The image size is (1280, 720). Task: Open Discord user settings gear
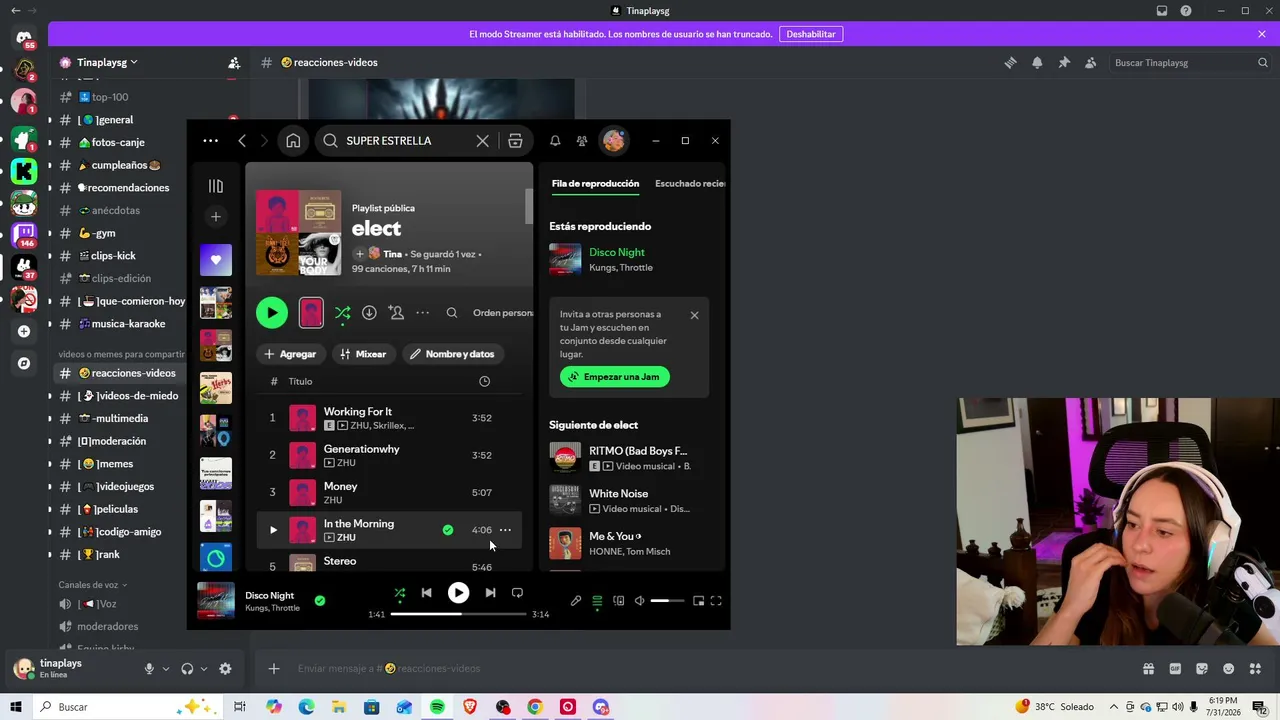tap(225, 669)
